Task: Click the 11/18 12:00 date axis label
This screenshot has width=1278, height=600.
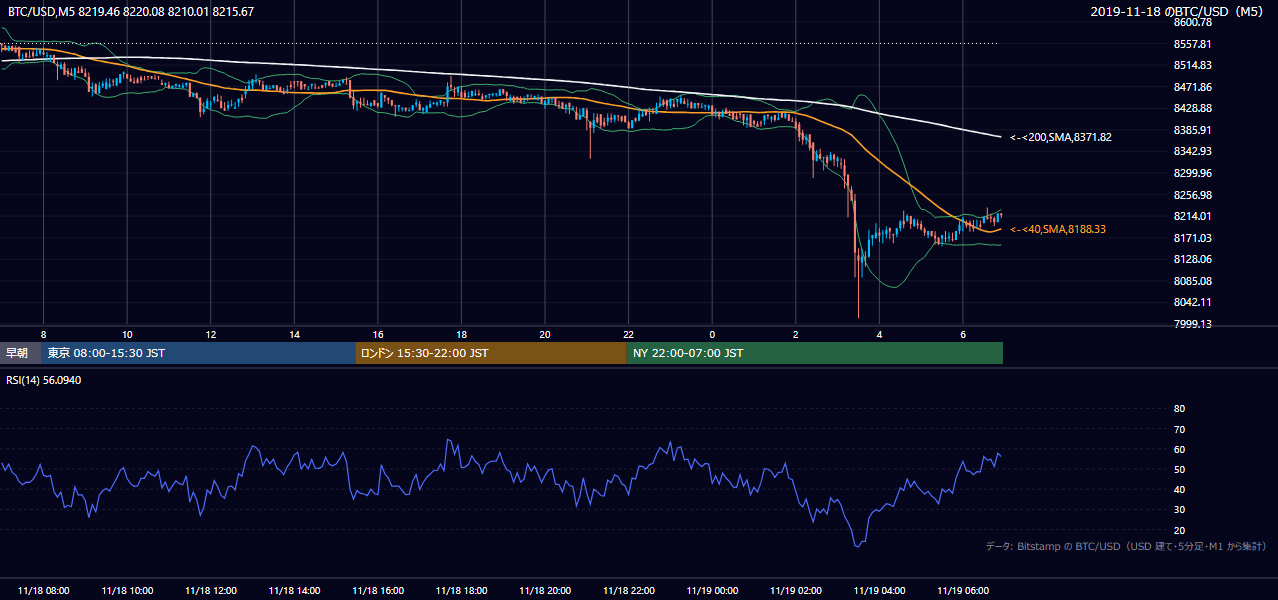Action: 211,590
